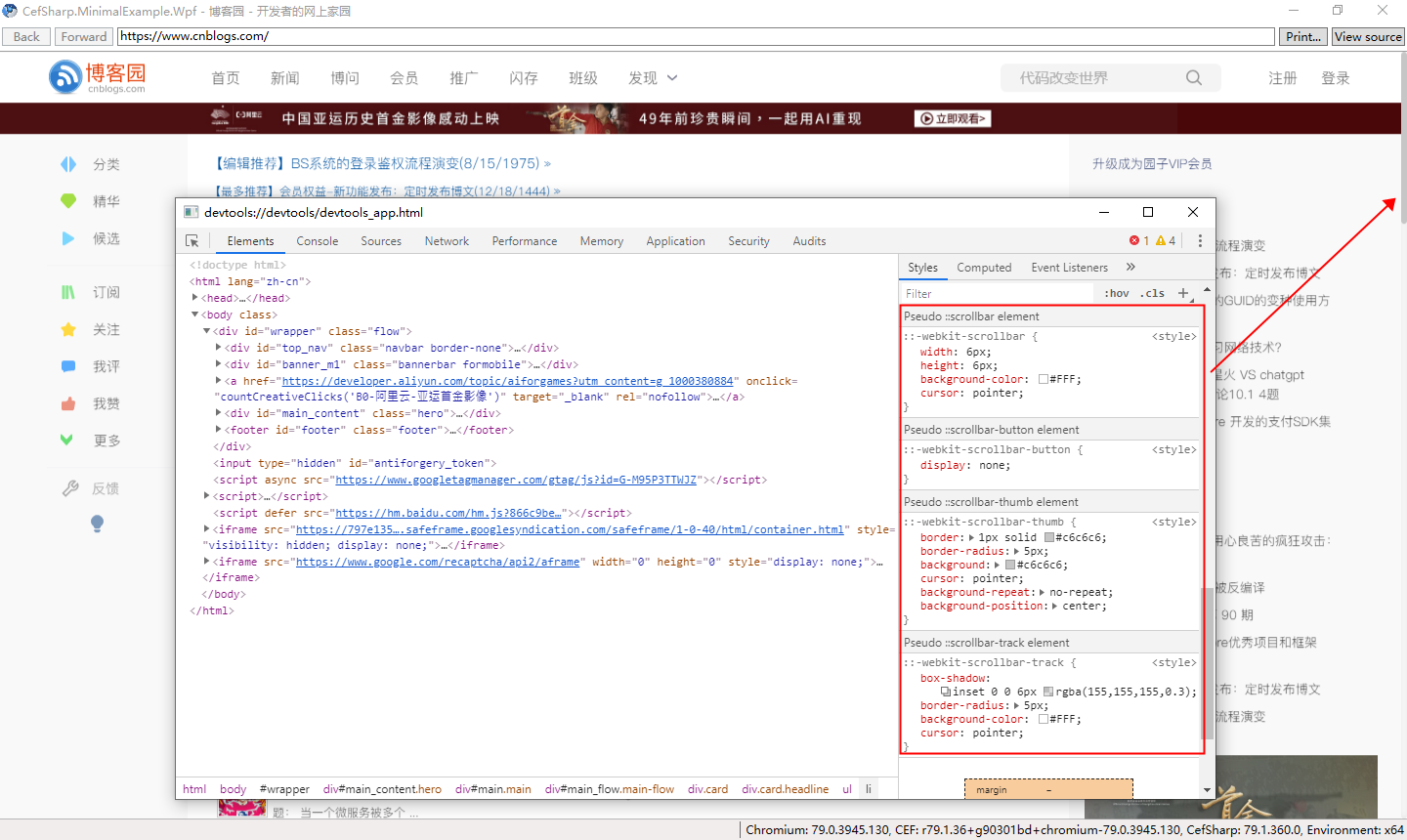Open the 注册 link
The image size is (1407, 840).
(x=1283, y=78)
